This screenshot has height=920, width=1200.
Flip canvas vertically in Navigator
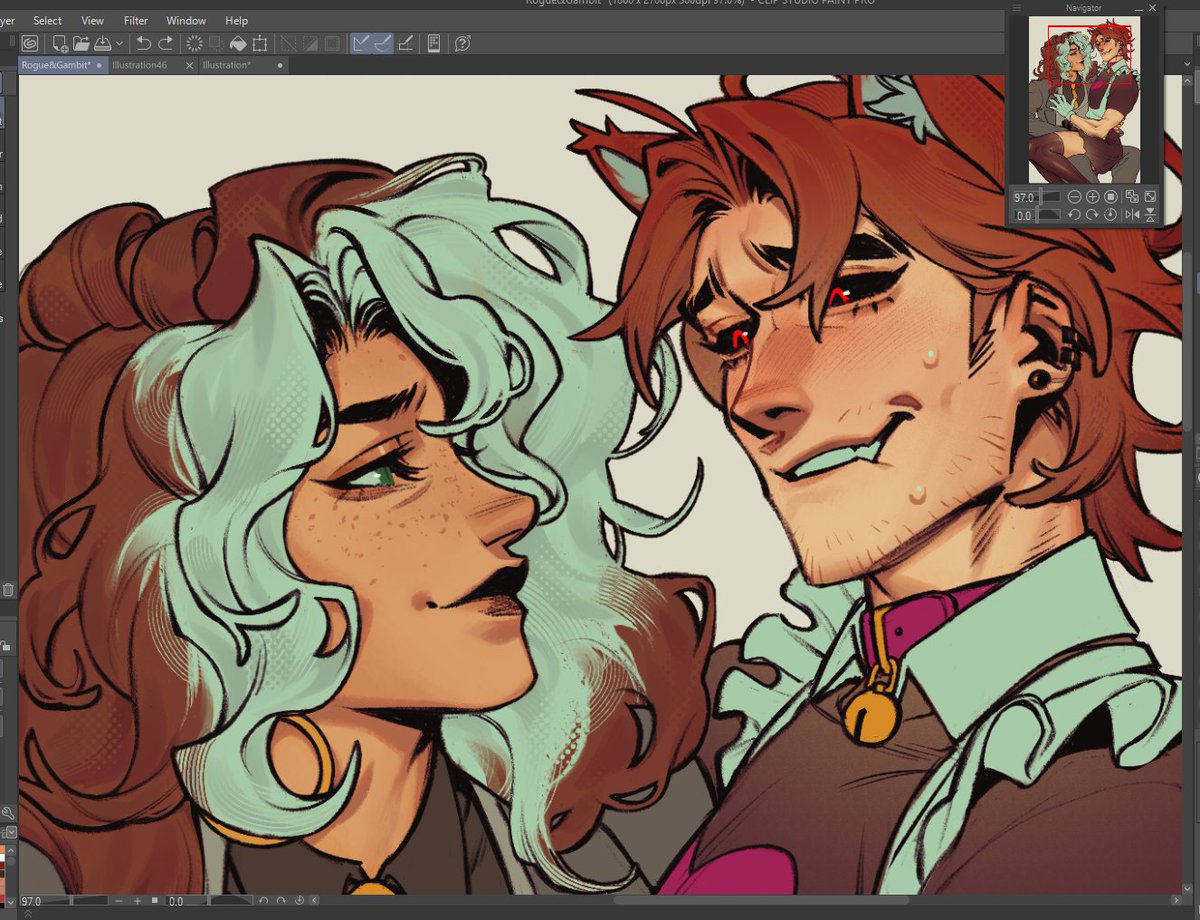pyautogui.click(x=1150, y=215)
